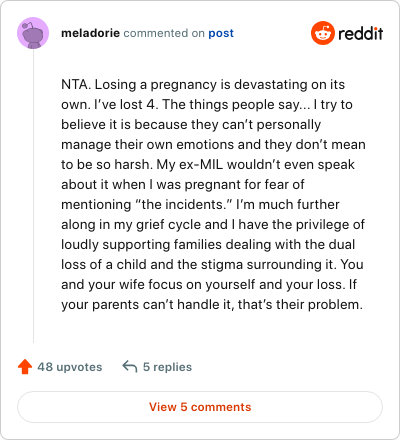Screen dimensions: 400x440
Task: Click the line about "grief cycle"
Action: point(213,225)
